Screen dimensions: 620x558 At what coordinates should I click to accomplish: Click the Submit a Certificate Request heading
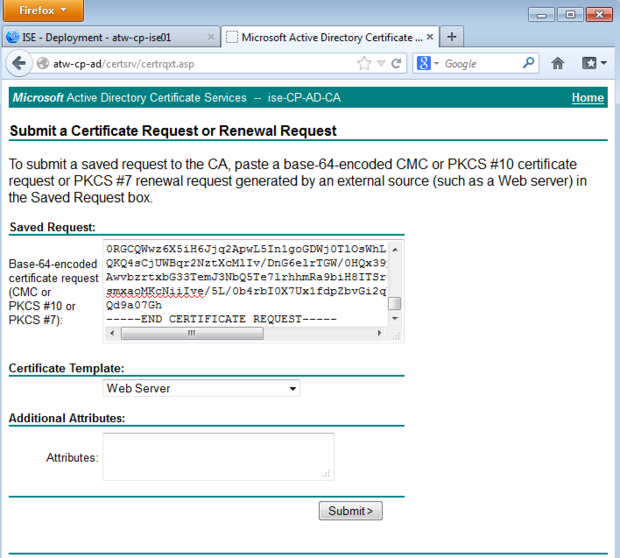tap(173, 131)
